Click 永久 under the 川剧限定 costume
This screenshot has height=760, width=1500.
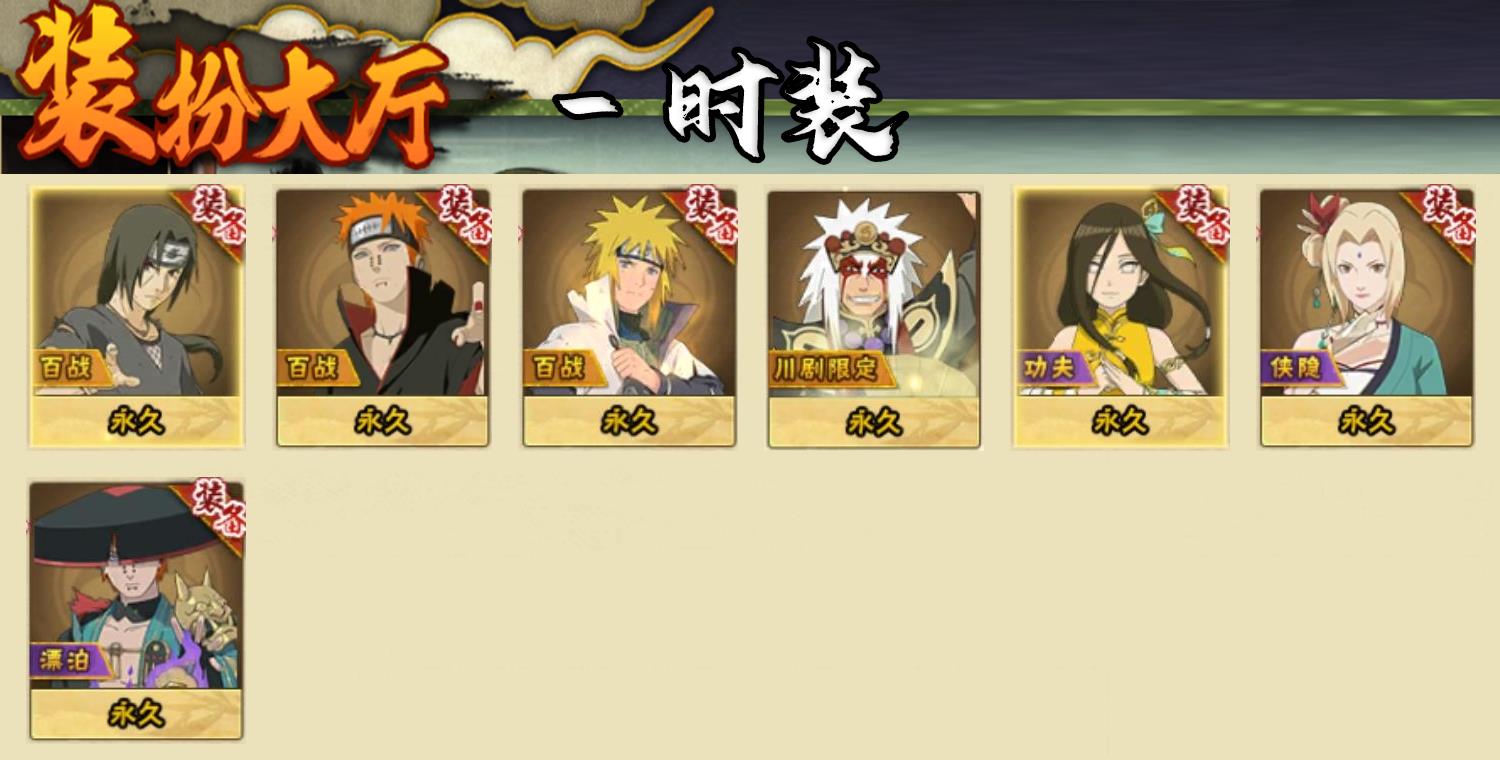(x=874, y=422)
